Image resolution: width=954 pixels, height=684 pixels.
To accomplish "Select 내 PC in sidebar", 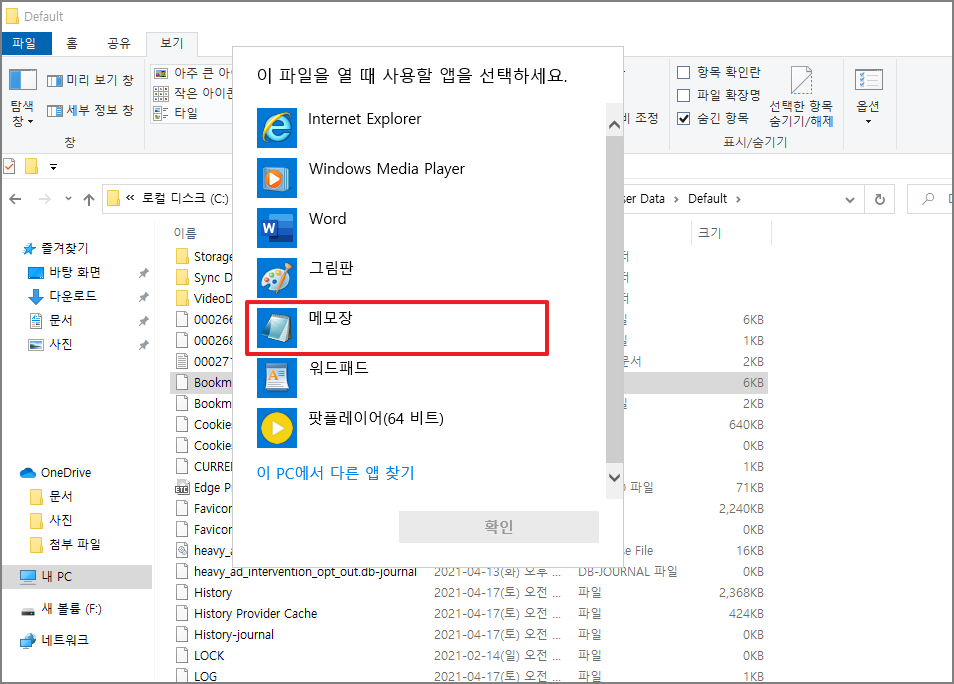I will 46,576.
